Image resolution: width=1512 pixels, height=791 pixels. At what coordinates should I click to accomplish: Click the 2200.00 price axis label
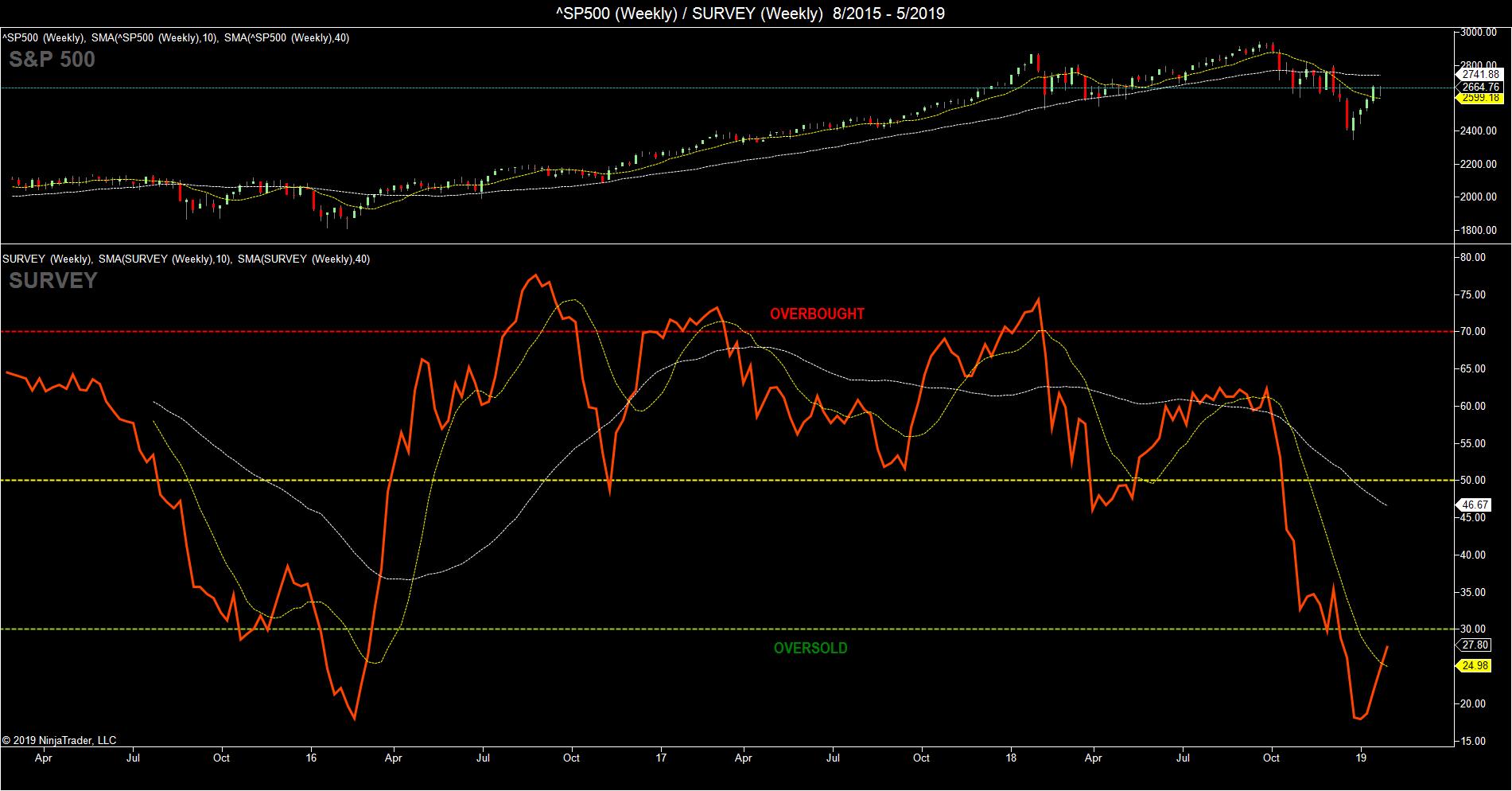click(x=1479, y=164)
